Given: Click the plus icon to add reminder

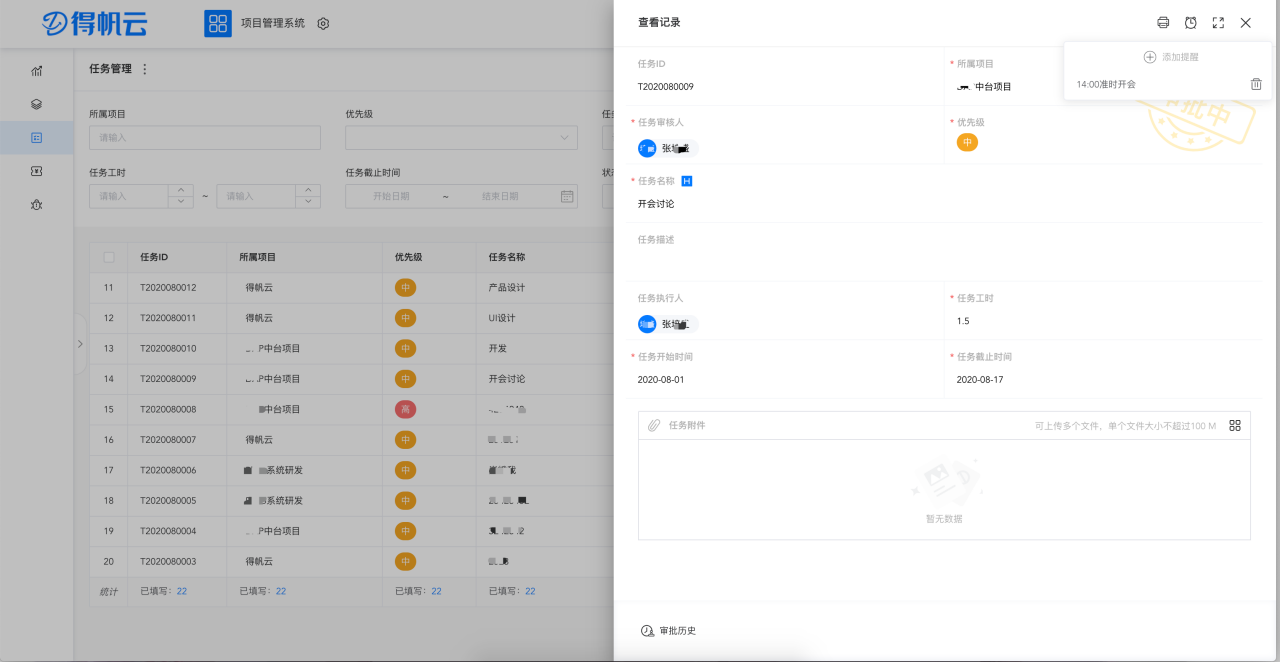Looking at the screenshot, I should [x=1150, y=57].
